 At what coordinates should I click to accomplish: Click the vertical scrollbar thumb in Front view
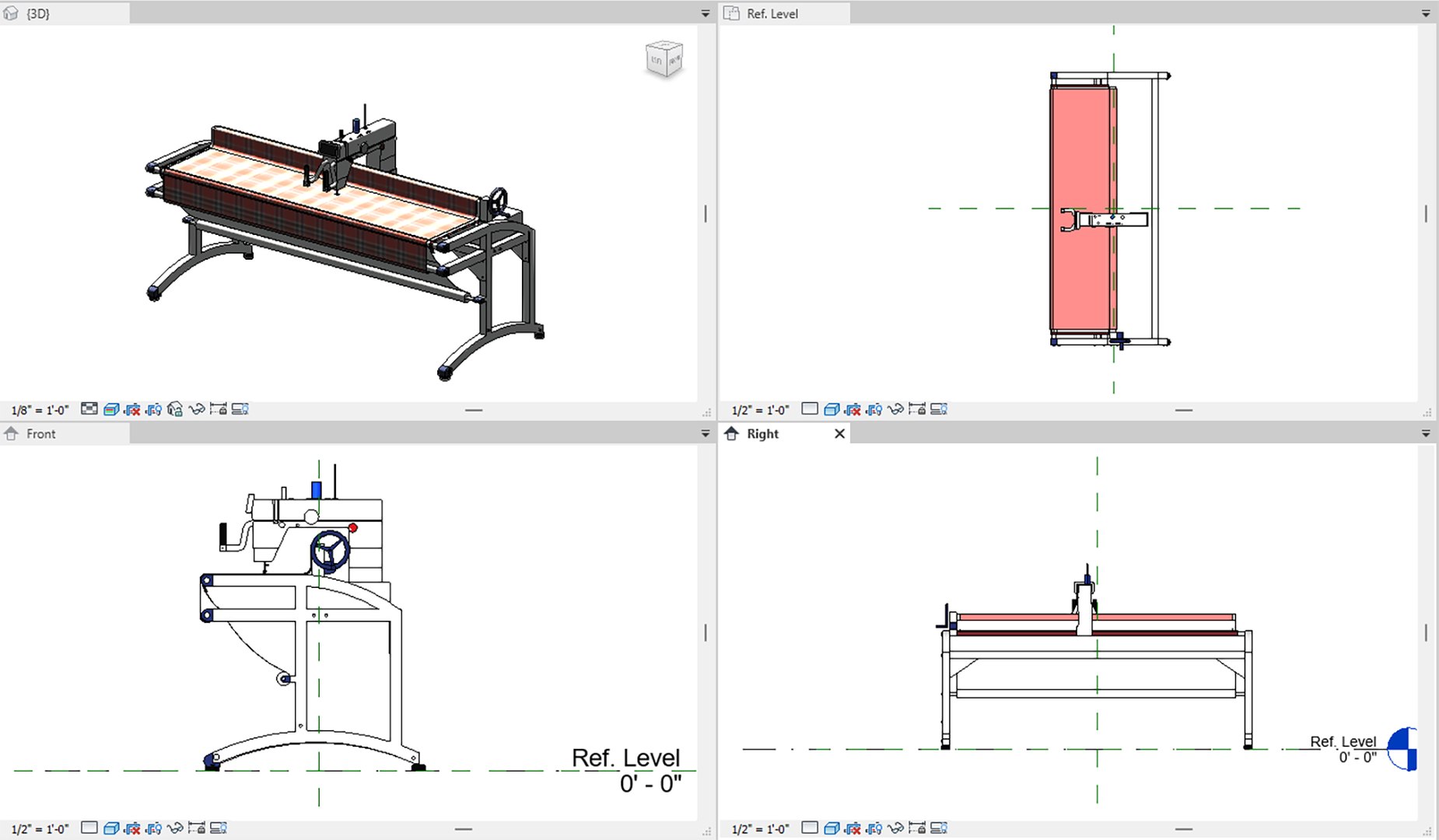pos(705,633)
